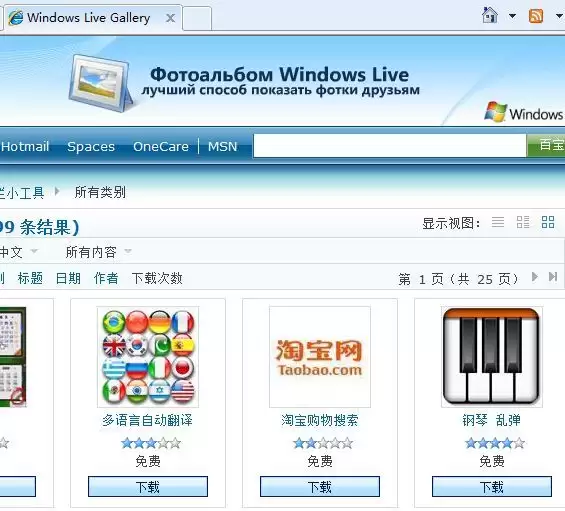Go to next page arrow
Screen dimensions: 565x511
pos(535,277)
